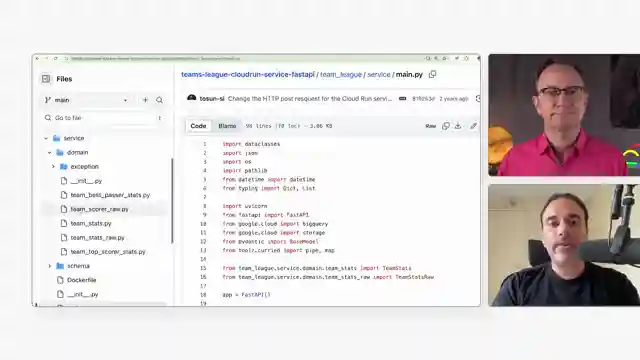This screenshot has height=360, width=640.
Task: Collapse the Files side panel icon
Action: click(46, 79)
